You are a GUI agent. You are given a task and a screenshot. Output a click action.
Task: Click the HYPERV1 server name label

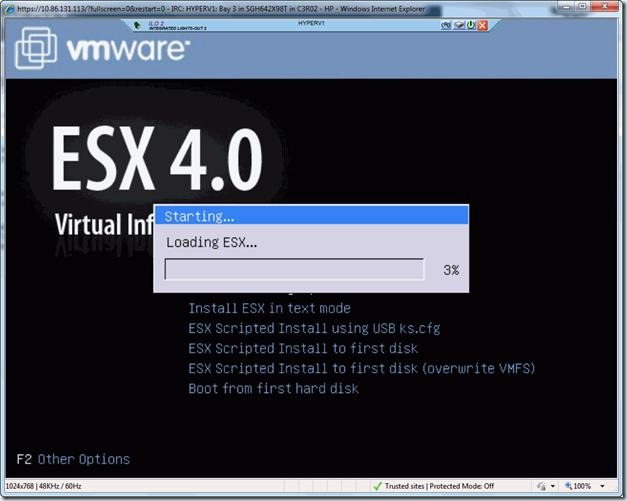(x=311, y=23)
